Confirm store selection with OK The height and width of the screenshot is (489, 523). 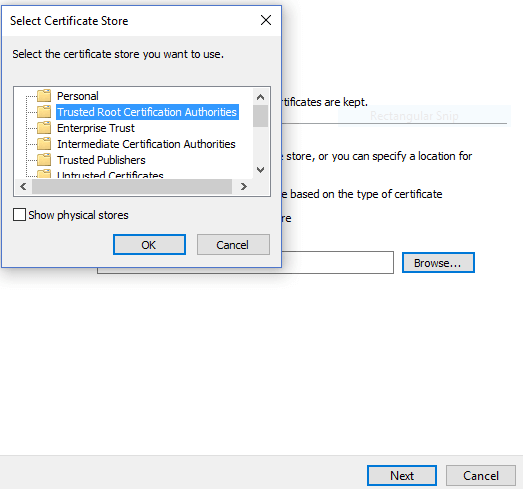(149, 244)
